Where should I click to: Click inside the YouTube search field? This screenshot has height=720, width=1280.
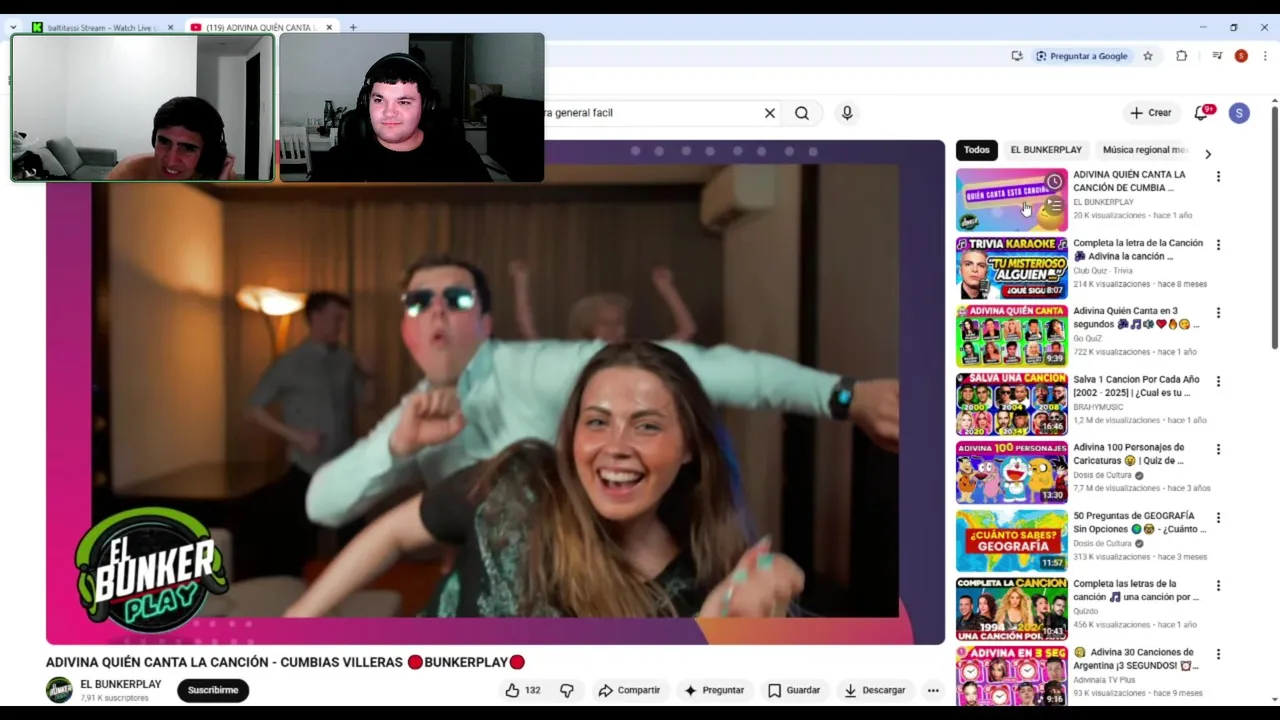click(650, 113)
